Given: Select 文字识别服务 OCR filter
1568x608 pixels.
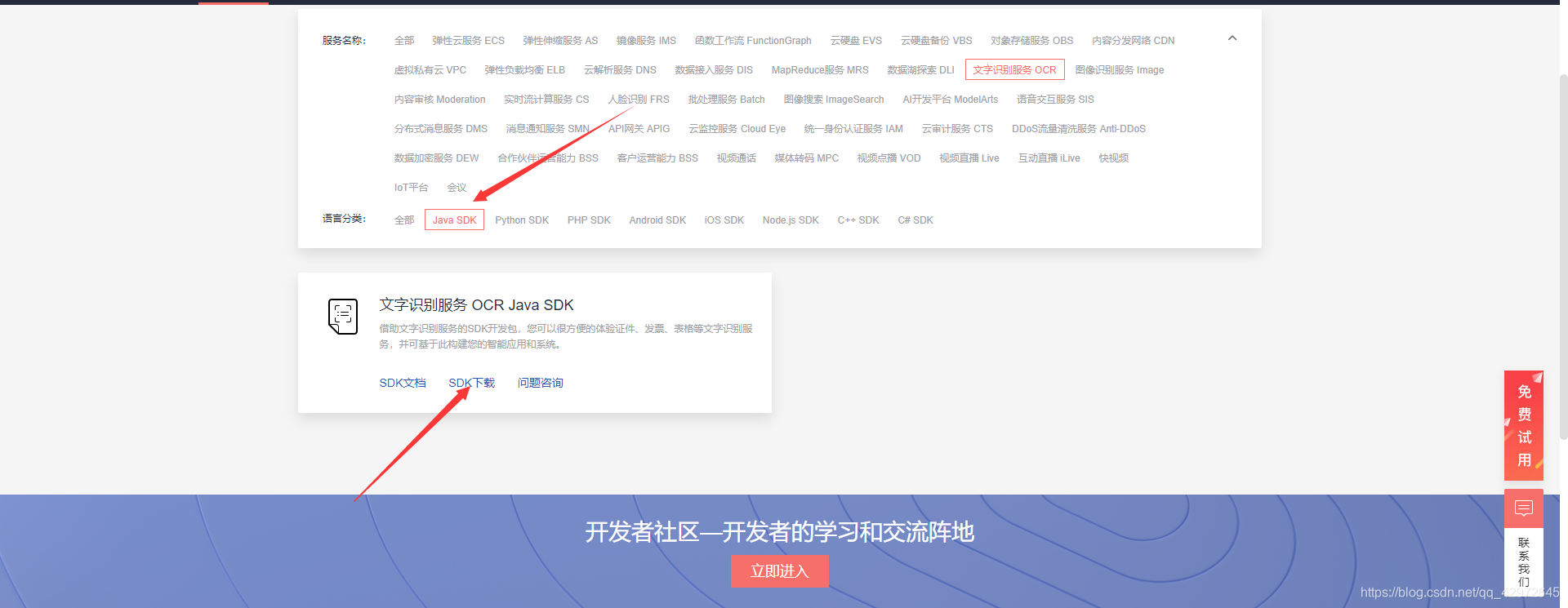Looking at the screenshot, I should (1014, 69).
